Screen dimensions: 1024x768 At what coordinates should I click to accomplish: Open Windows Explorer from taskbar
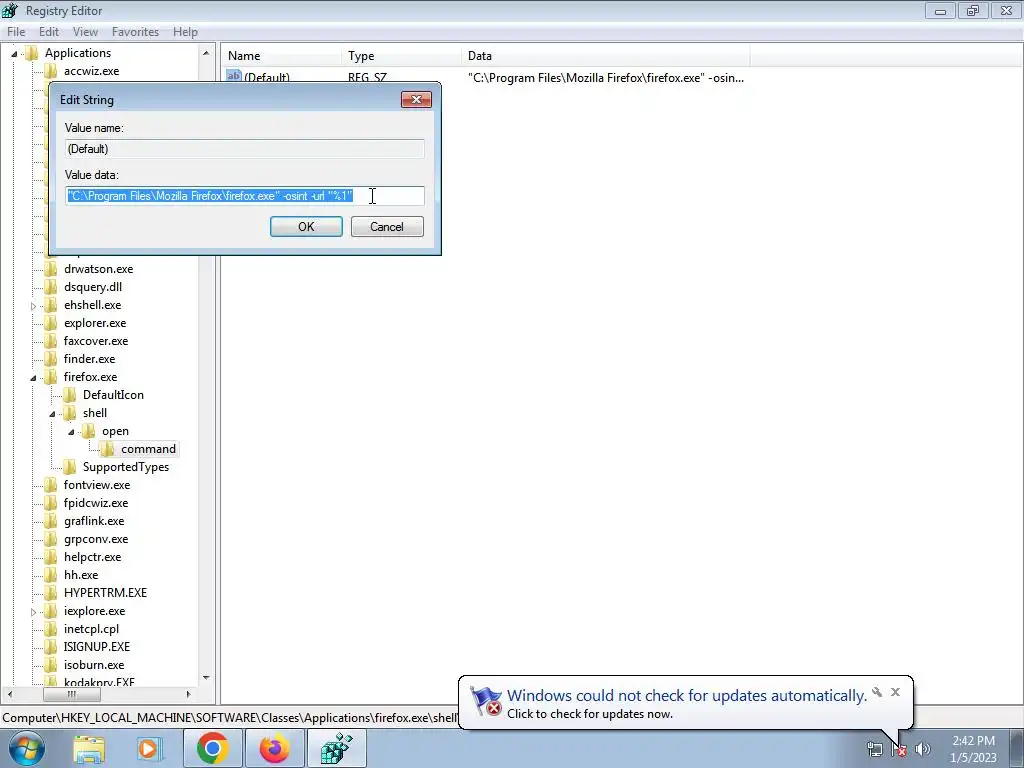tap(88, 748)
